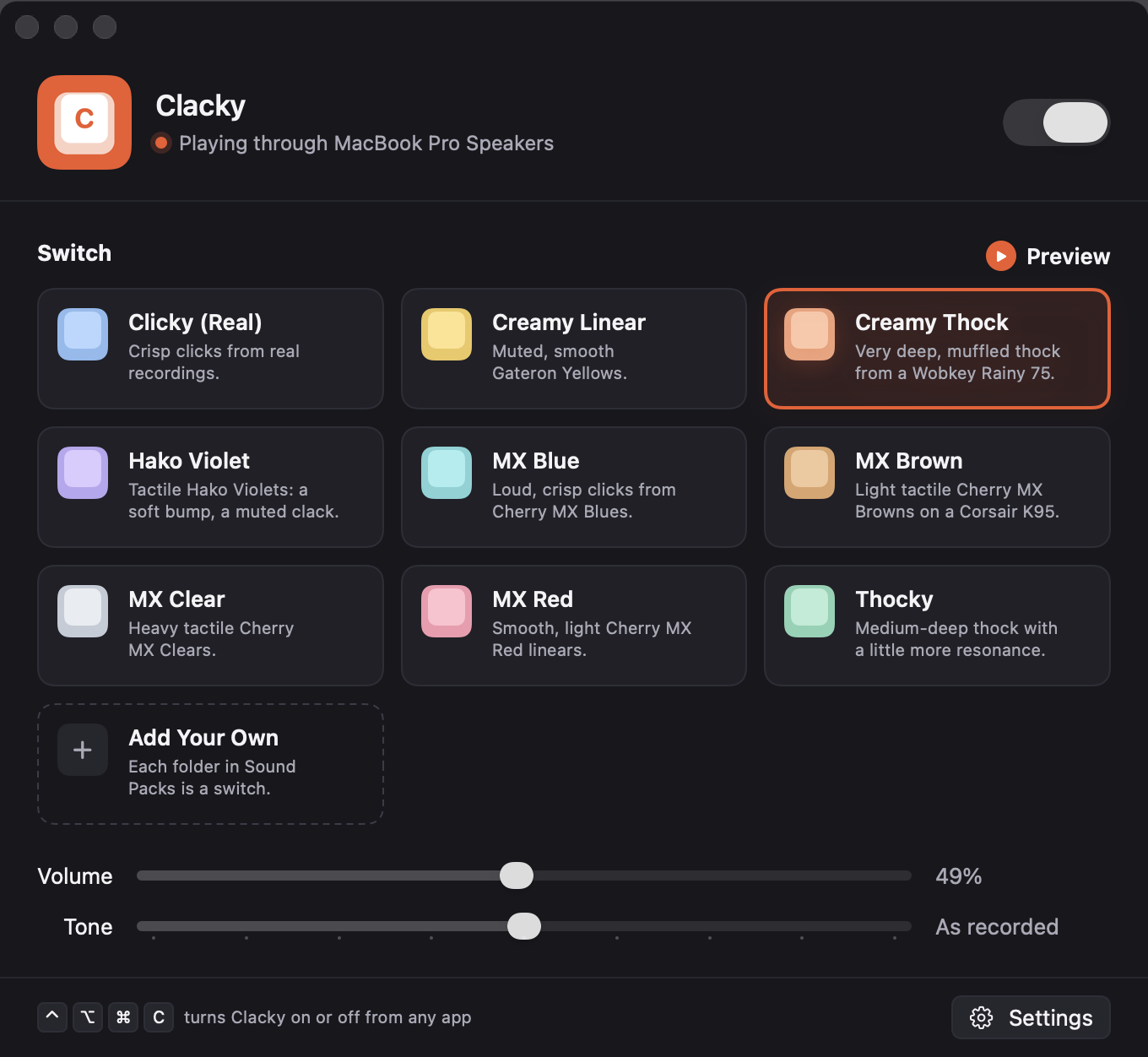Click the "Switch" section heading

[74, 253]
